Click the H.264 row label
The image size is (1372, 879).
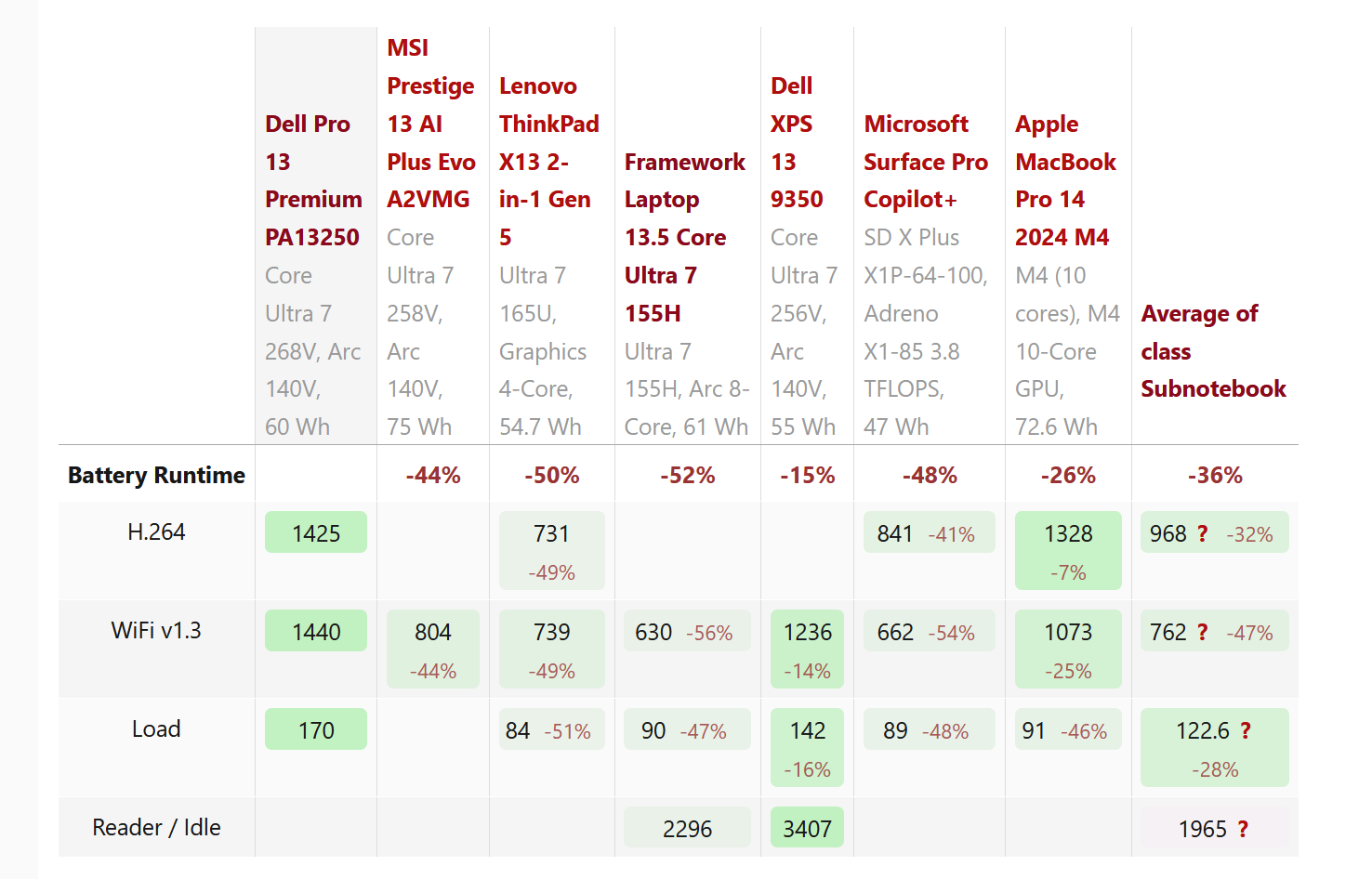156,531
